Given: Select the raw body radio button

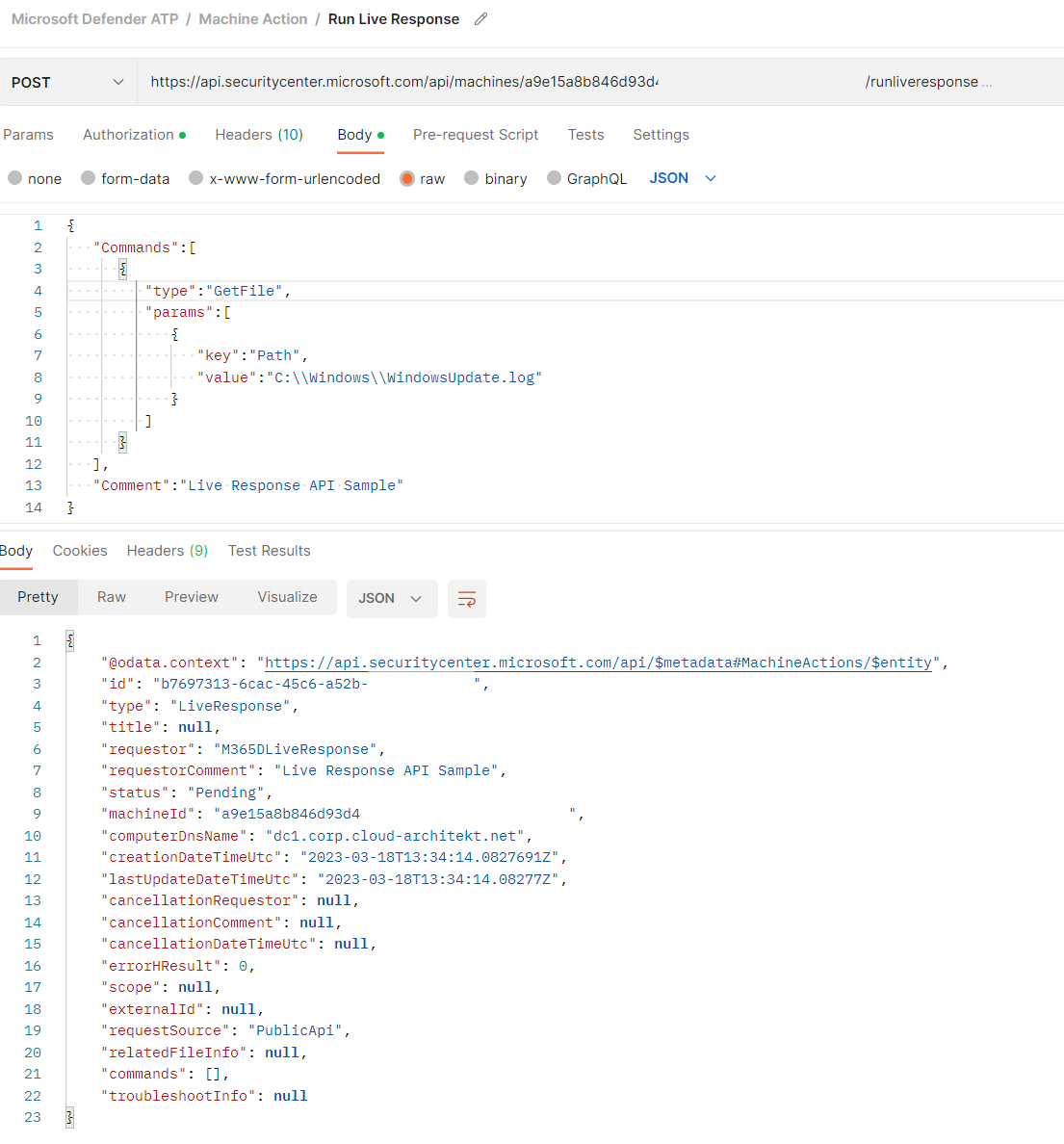Looking at the screenshot, I should [407, 179].
